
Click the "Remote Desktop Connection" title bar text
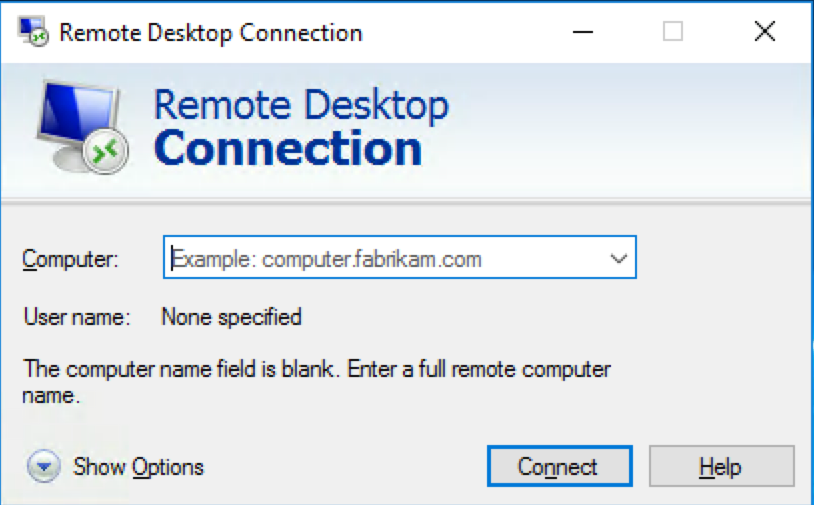(210, 32)
